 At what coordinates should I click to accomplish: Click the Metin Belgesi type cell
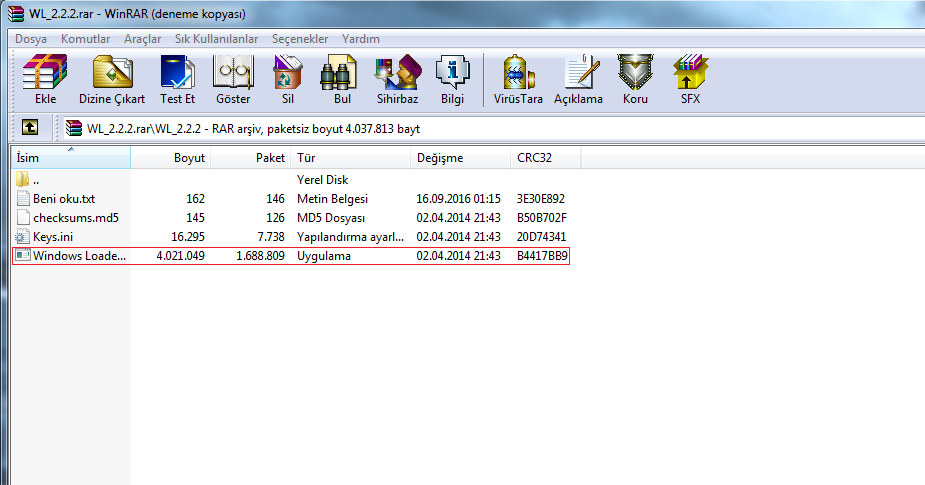click(x=332, y=199)
